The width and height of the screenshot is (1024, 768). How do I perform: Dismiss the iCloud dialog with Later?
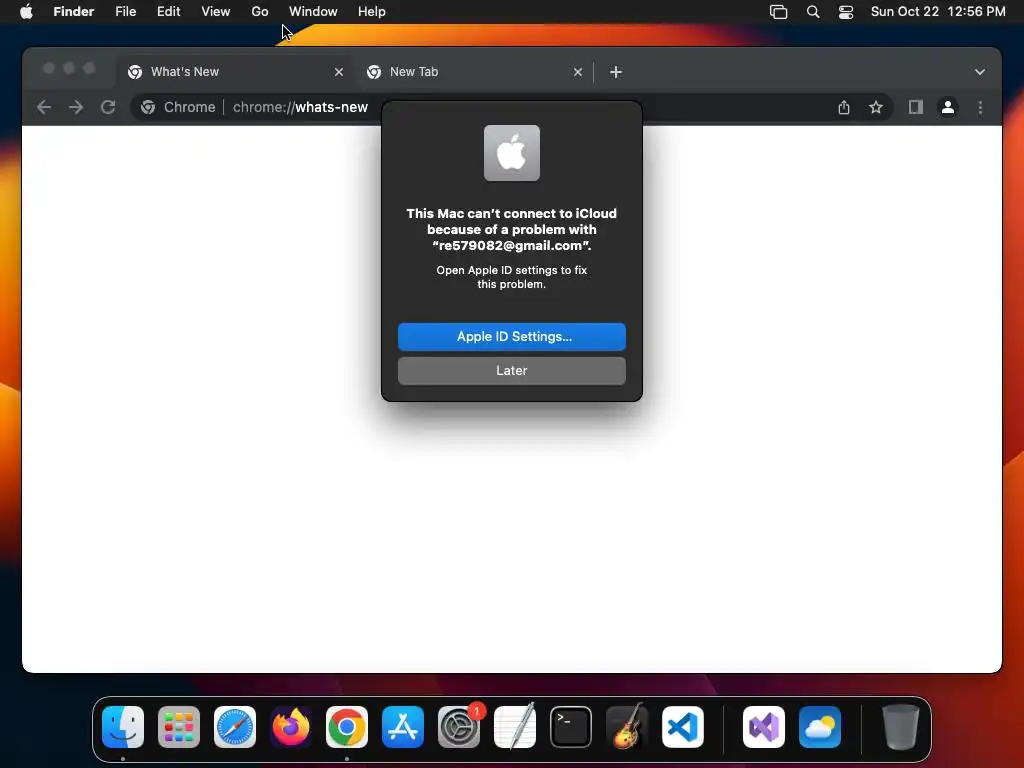click(x=511, y=370)
